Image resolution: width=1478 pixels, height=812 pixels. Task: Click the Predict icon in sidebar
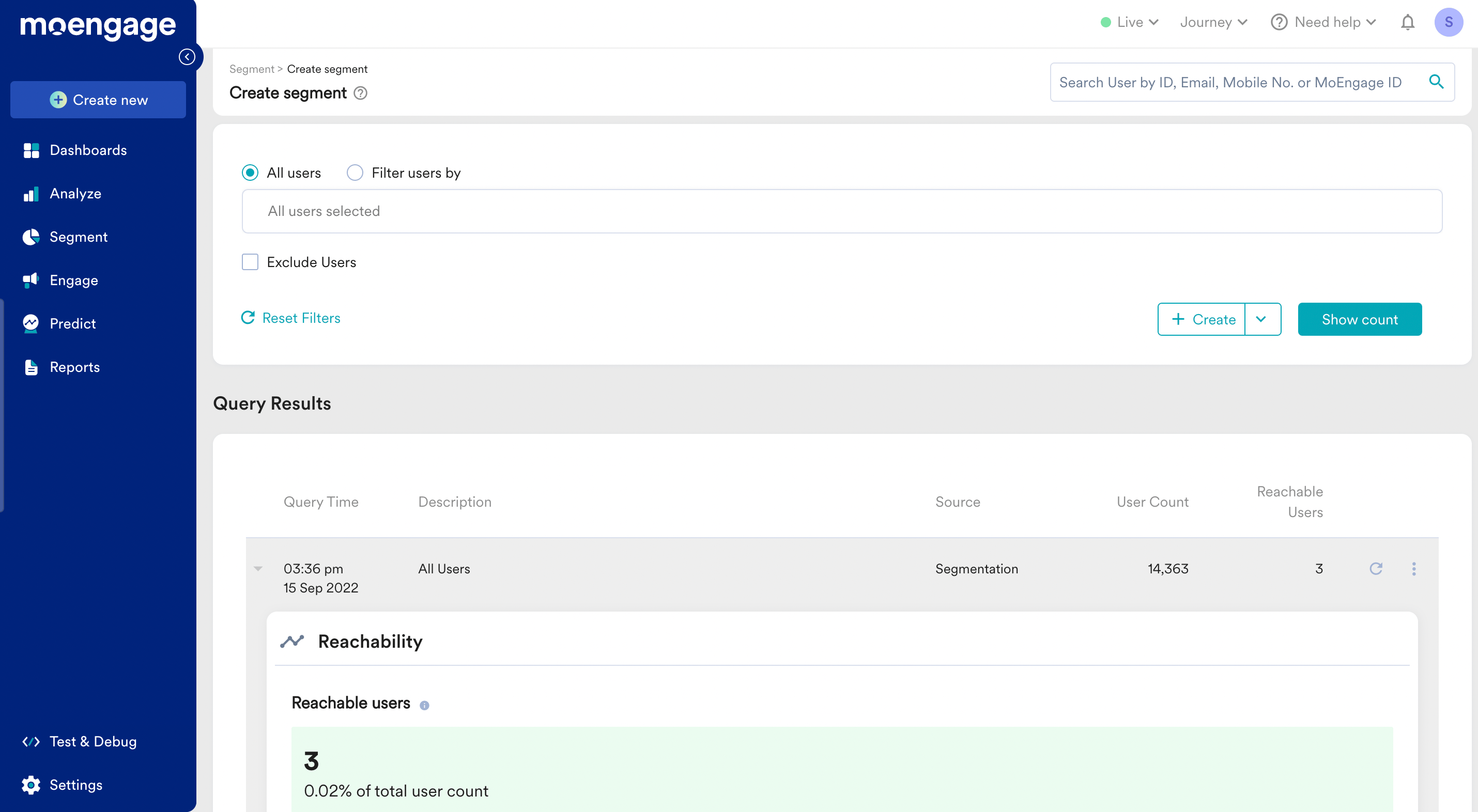(x=31, y=324)
